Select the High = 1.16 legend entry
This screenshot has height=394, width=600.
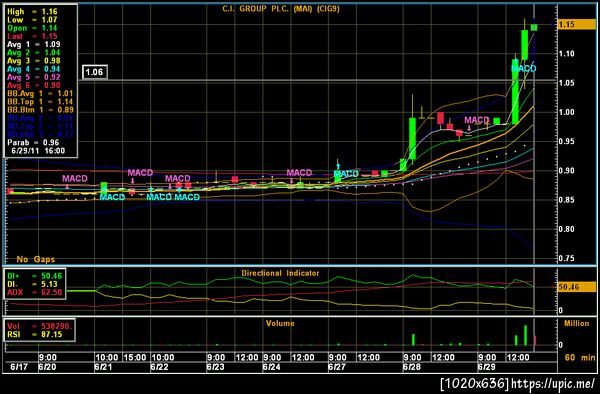(32, 11)
